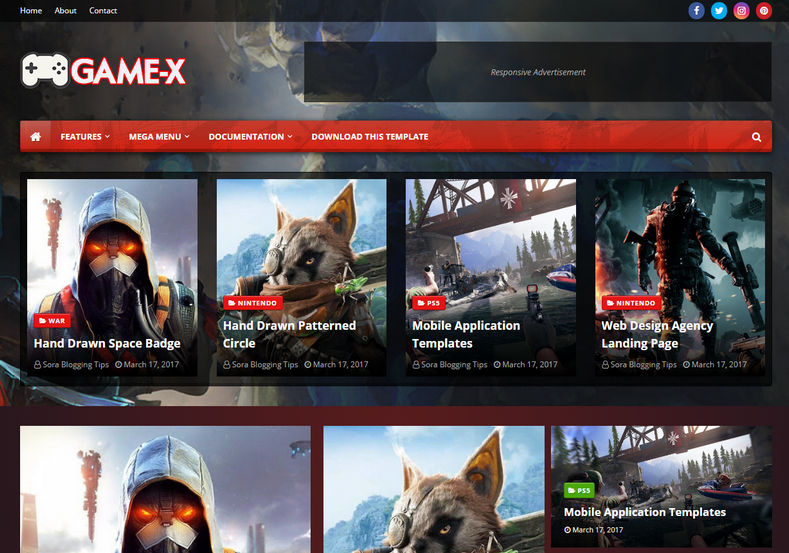The height and width of the screenshot is (553, 789).
Task: Click the Responsive Advertisement banner
Action: pyautogui.click(x=537, y=72)
